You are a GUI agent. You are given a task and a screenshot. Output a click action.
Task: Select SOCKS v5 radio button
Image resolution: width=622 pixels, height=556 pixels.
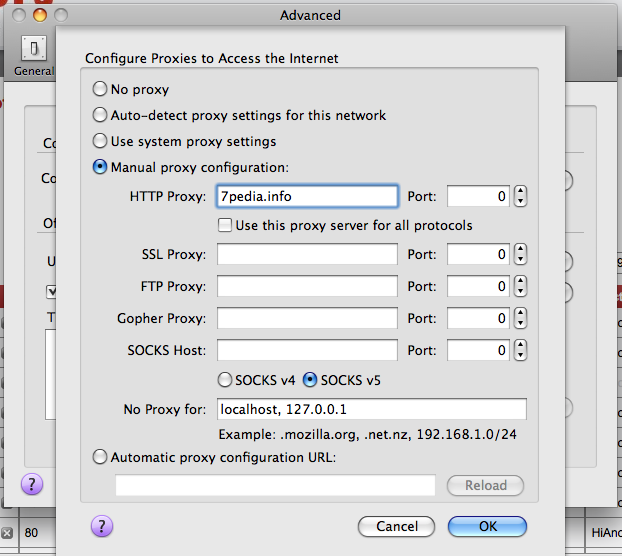coord(310,380)
